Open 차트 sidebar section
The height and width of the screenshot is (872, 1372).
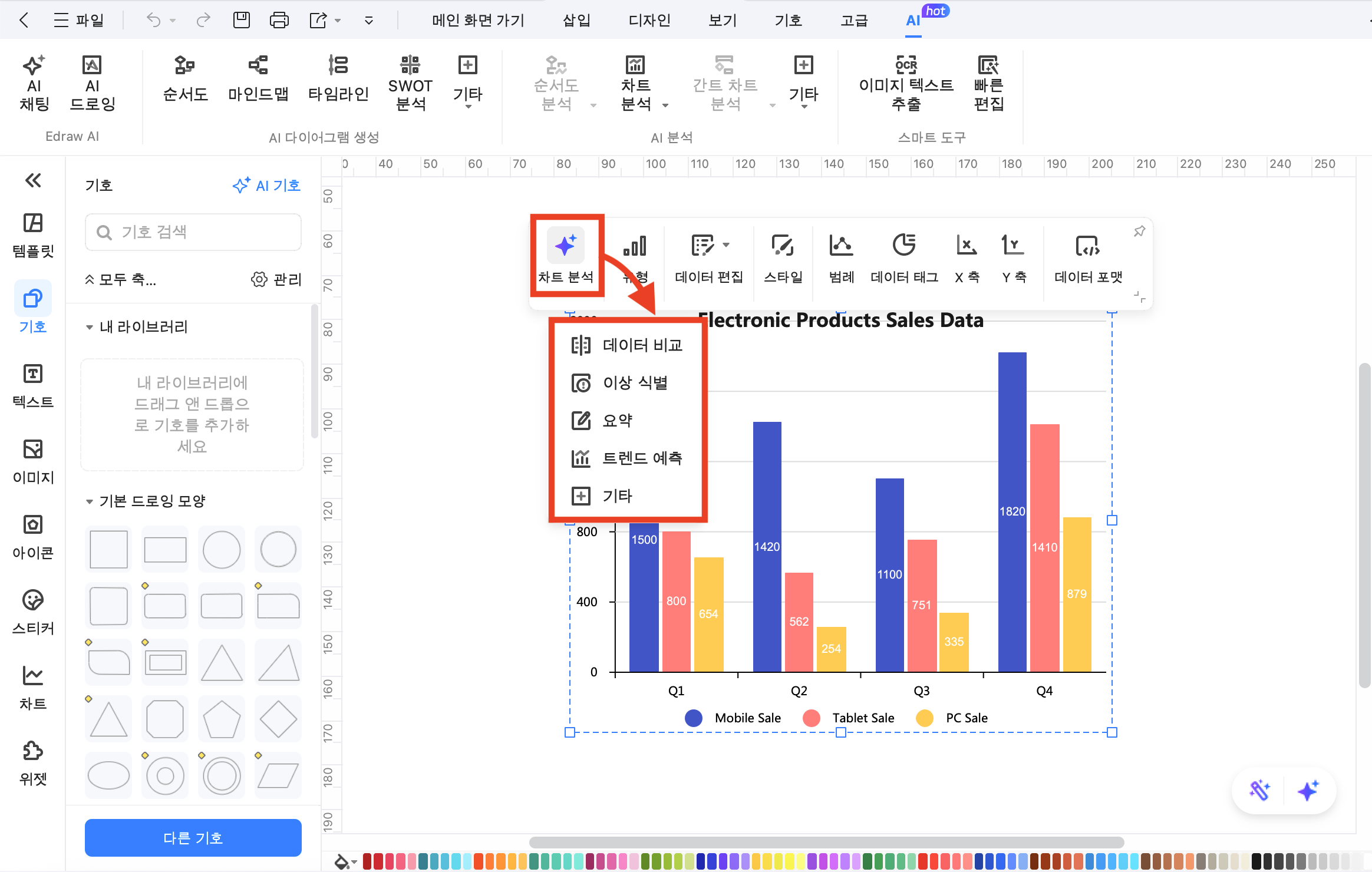33,687
